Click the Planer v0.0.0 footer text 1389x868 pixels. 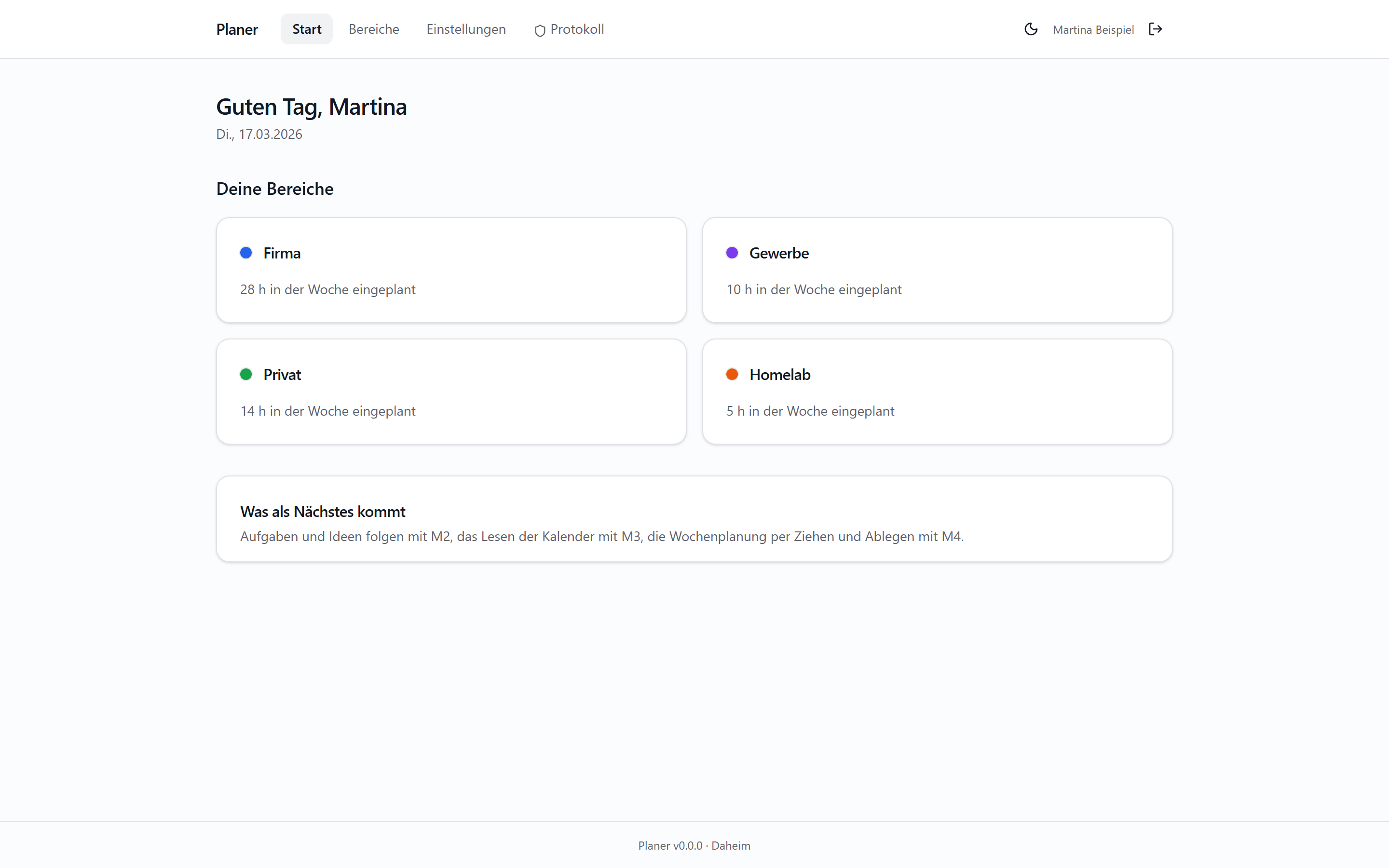(670, 846)
